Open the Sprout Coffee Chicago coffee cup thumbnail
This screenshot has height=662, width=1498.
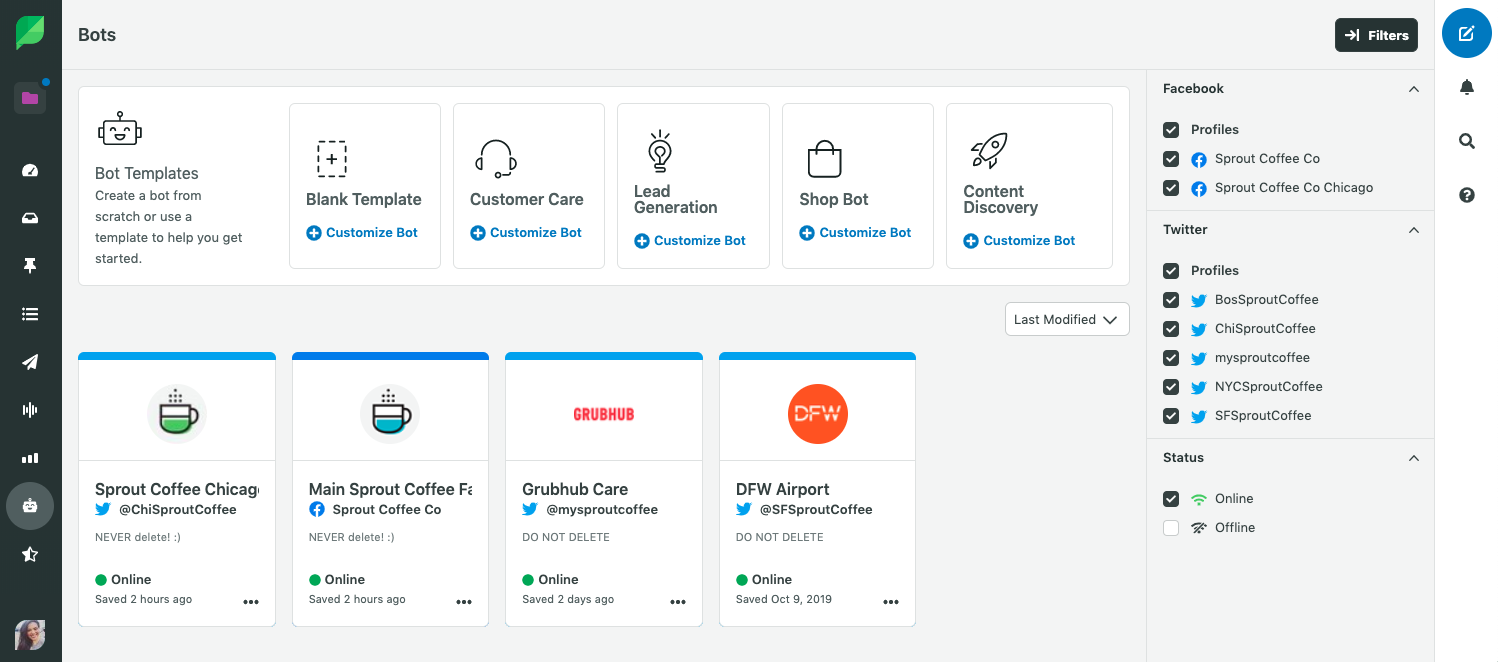[x=177, y=413]
